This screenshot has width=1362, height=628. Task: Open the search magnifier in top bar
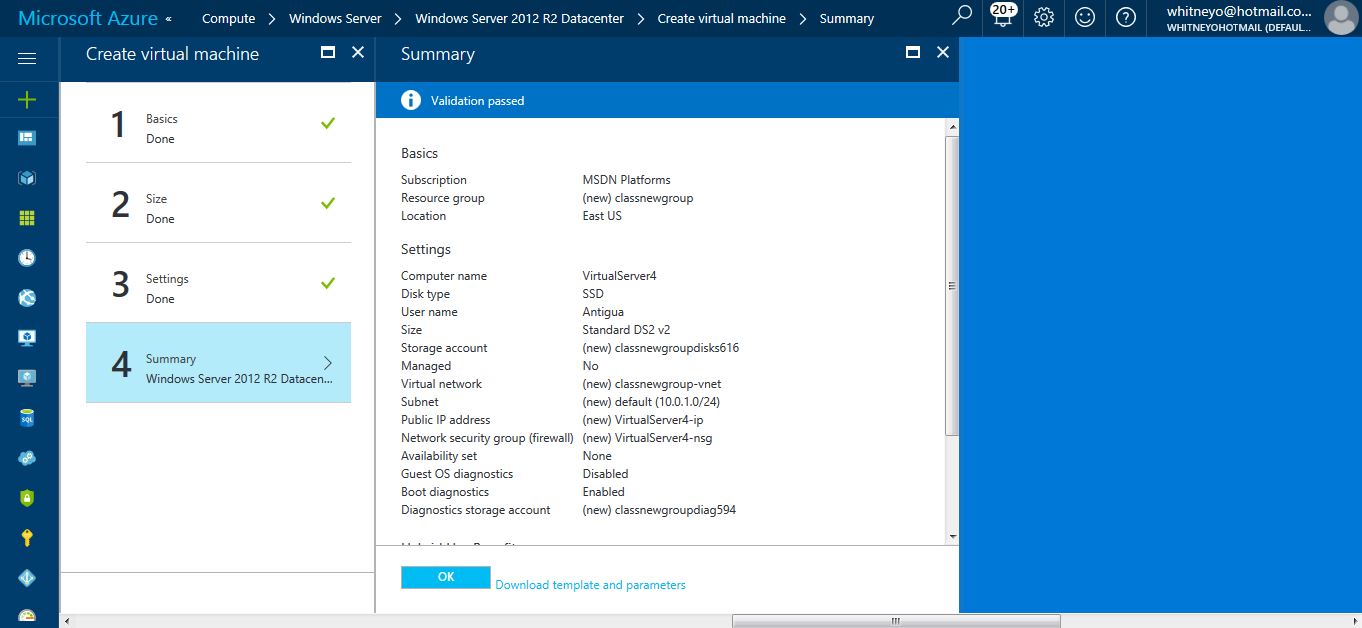pyautogui.click(x=962, y=17)
